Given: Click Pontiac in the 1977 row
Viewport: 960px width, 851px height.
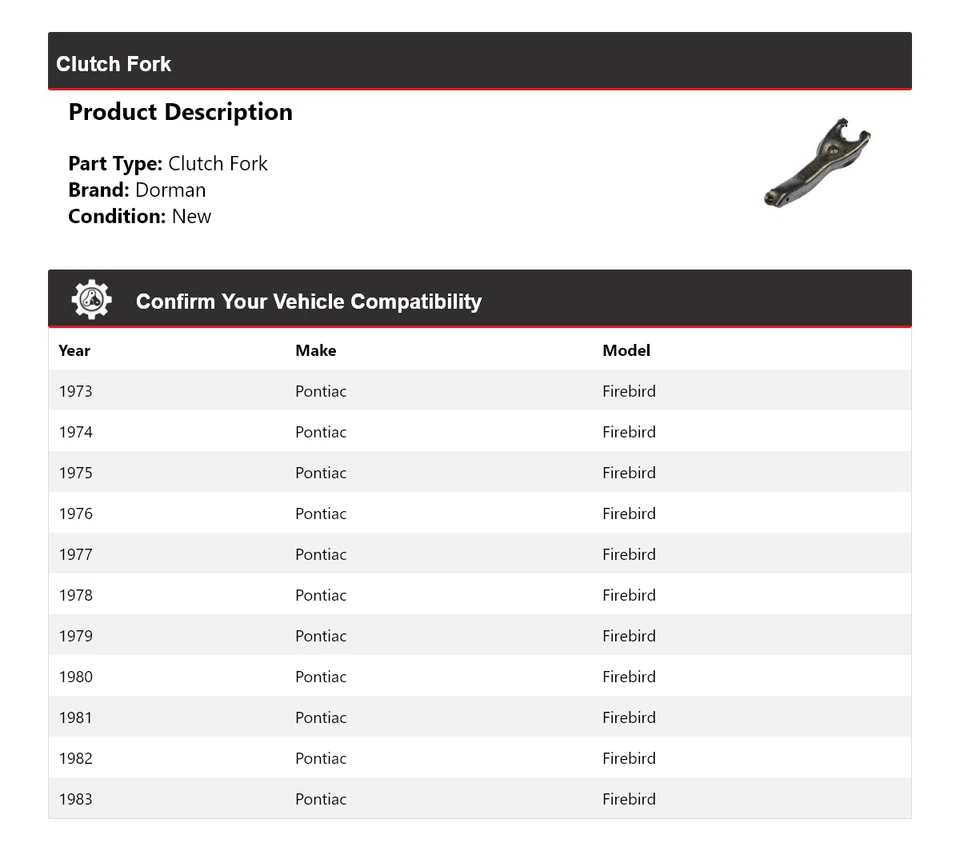Looking at the screenshot, I should pos(321,554).
